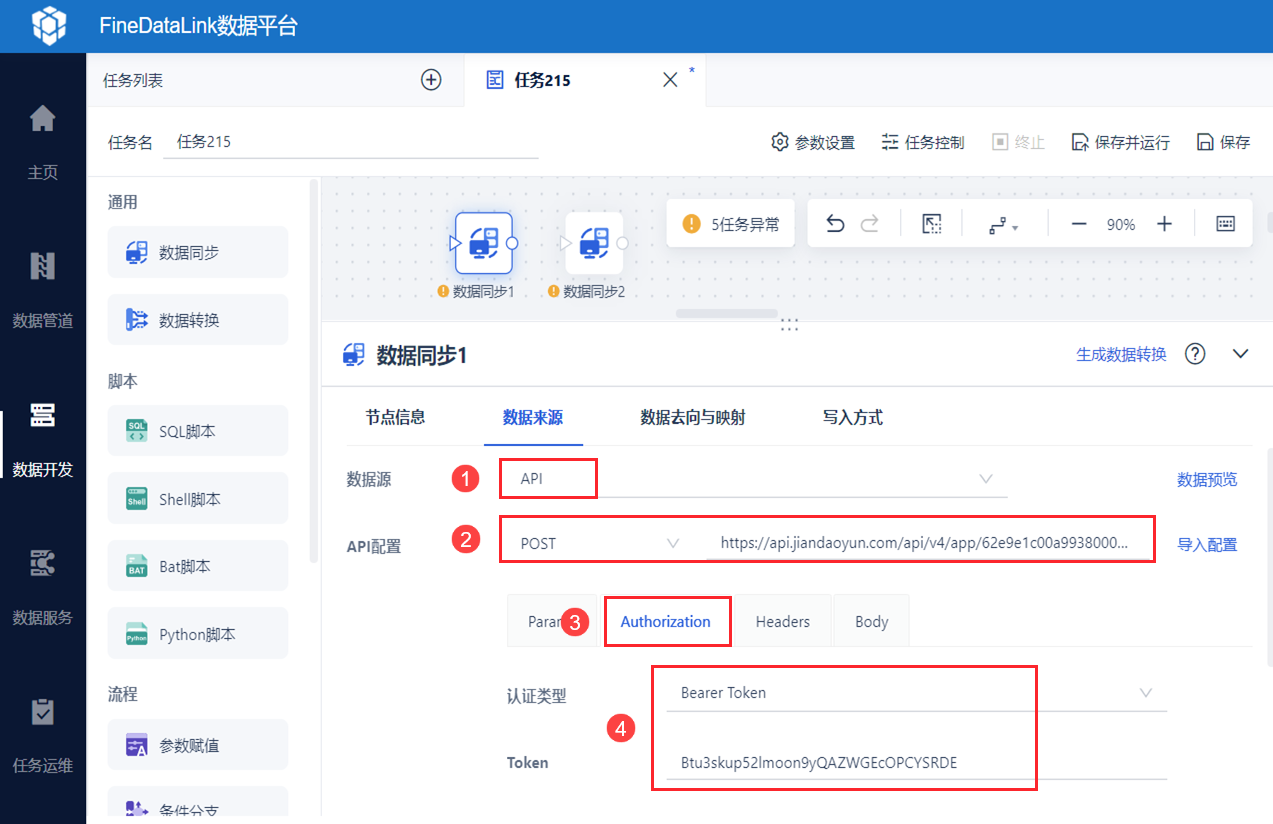This screenshot has width=1273, height=824.
Task: Click the undo arrow
Action: click(835, 224)
